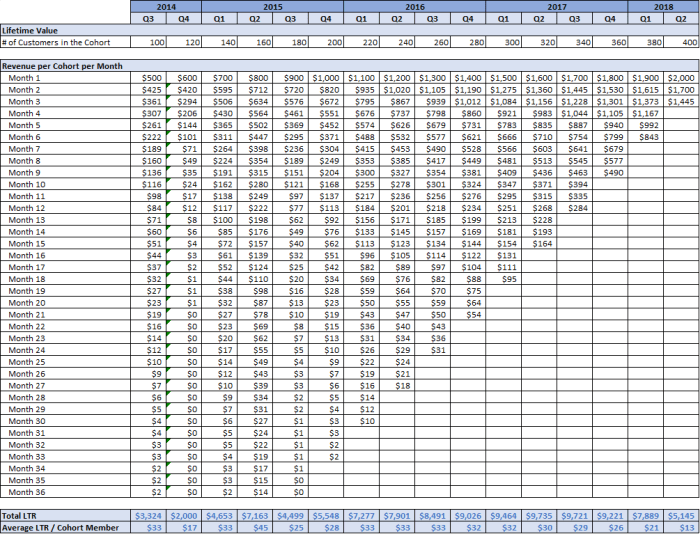Image resolution: width=700 pixels, height=534 pixels.
Task: Select the 2016 year header cell
Action: (x=414, y=6)
